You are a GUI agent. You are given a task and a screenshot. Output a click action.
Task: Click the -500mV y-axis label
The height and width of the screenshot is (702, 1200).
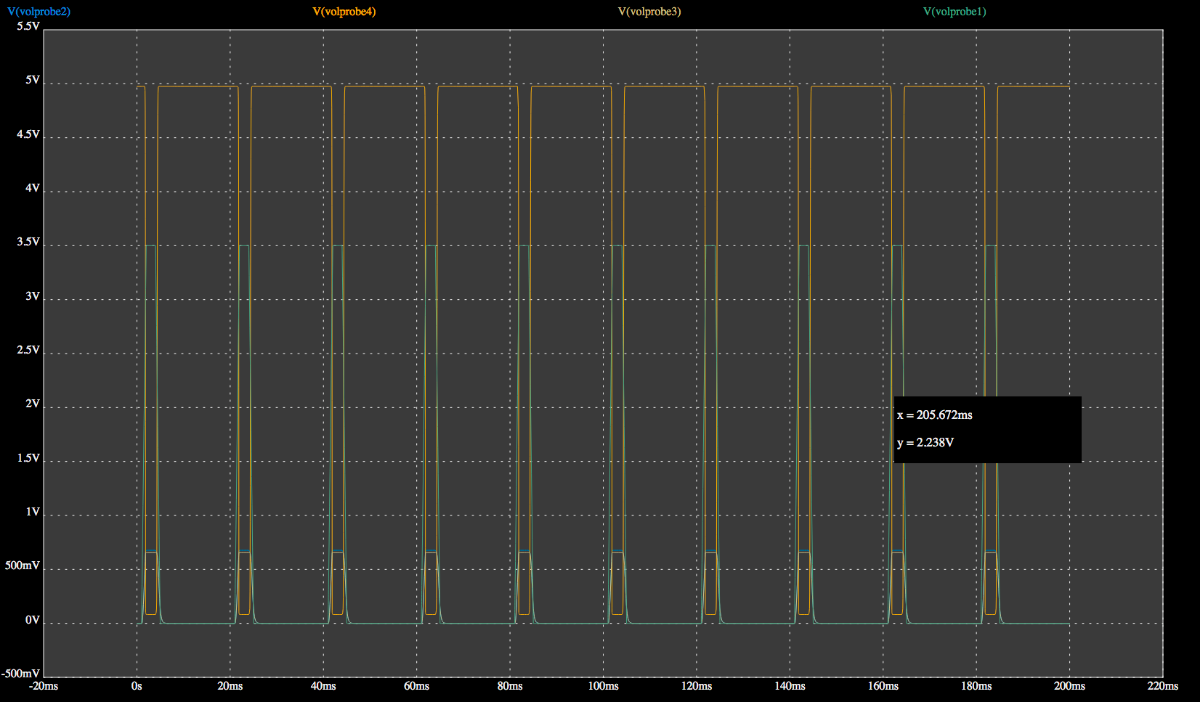[x=21, y=672]
